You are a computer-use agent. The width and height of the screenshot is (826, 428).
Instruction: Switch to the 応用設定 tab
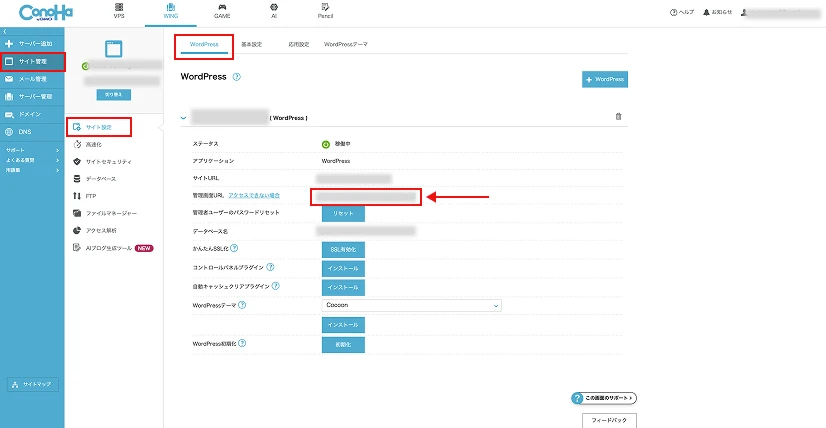pyautogui.click(x=299, y=44)
